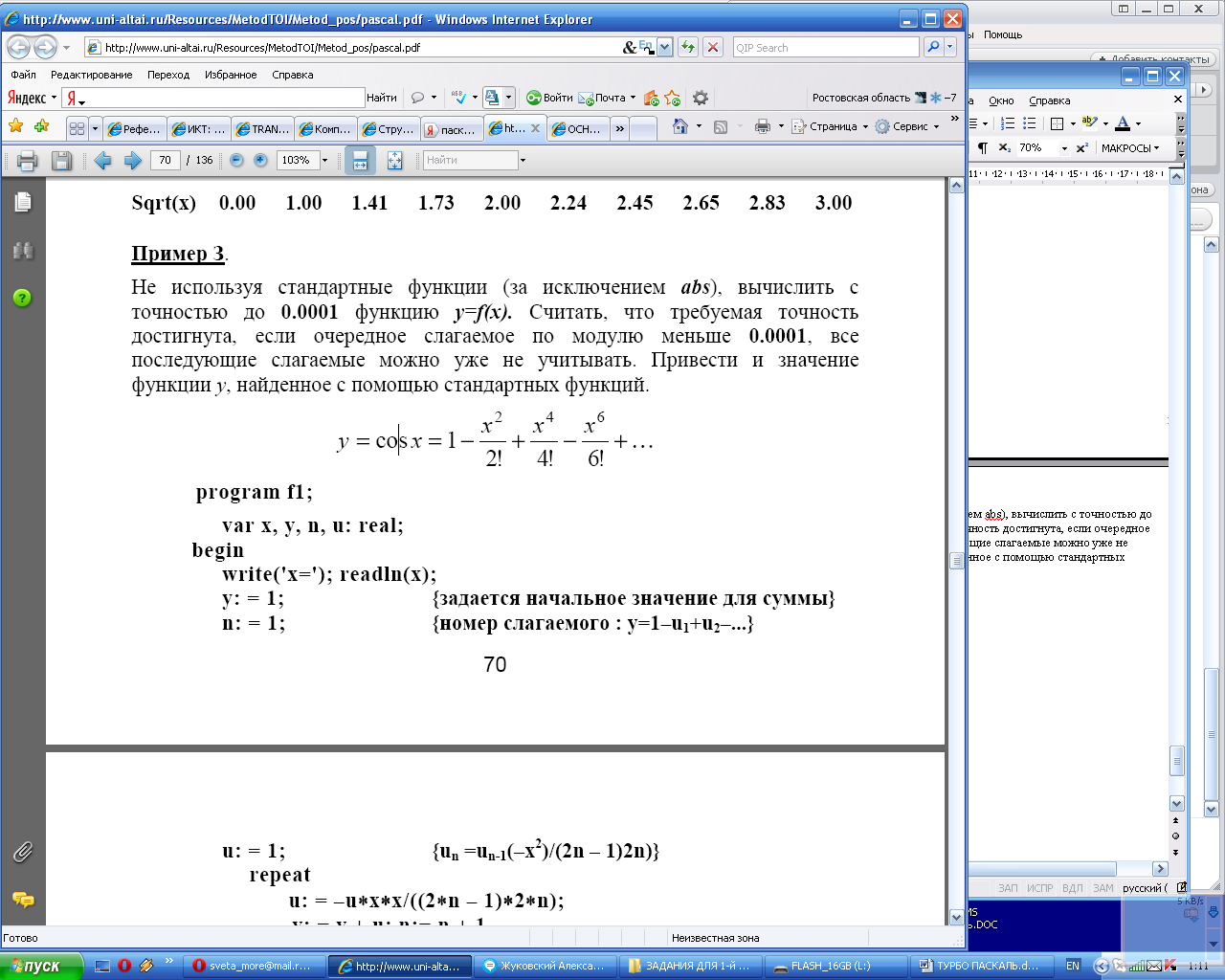
Task: Zoom out with the minus button
Action: [x=236, y=161]
